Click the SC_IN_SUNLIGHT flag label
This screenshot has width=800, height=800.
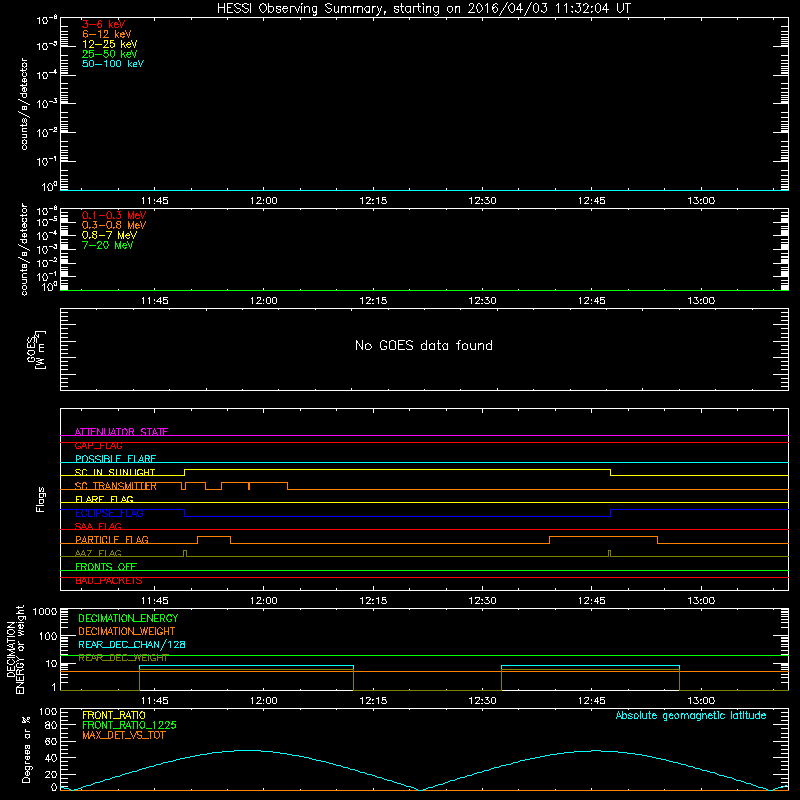115,472
